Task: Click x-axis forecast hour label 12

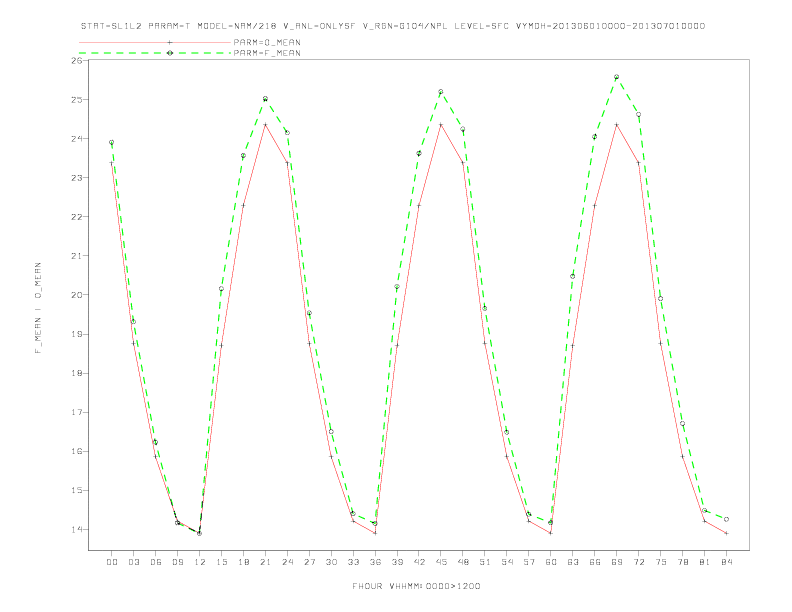Action: [200, 562]
